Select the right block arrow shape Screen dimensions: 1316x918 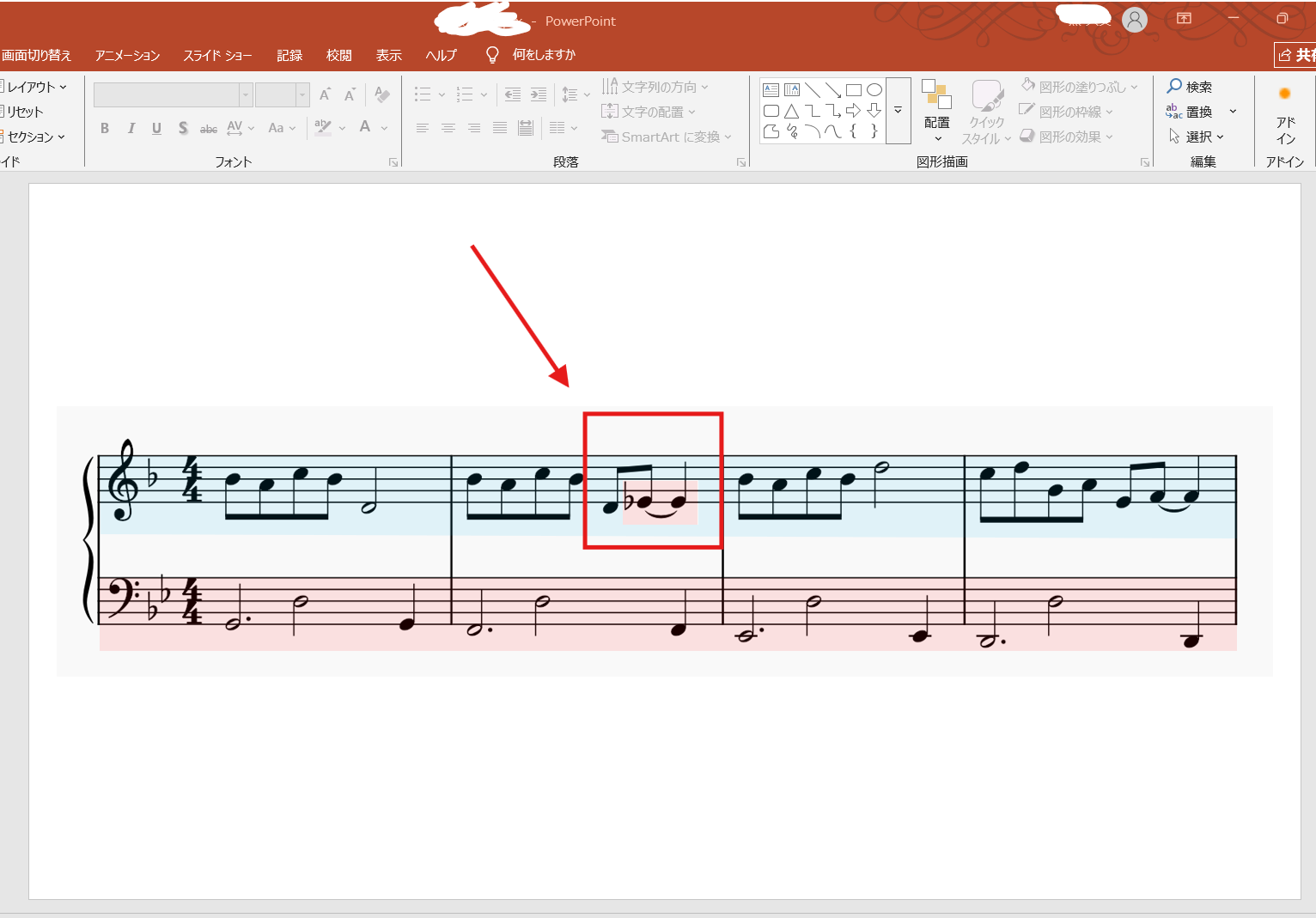tap(854, 111)
